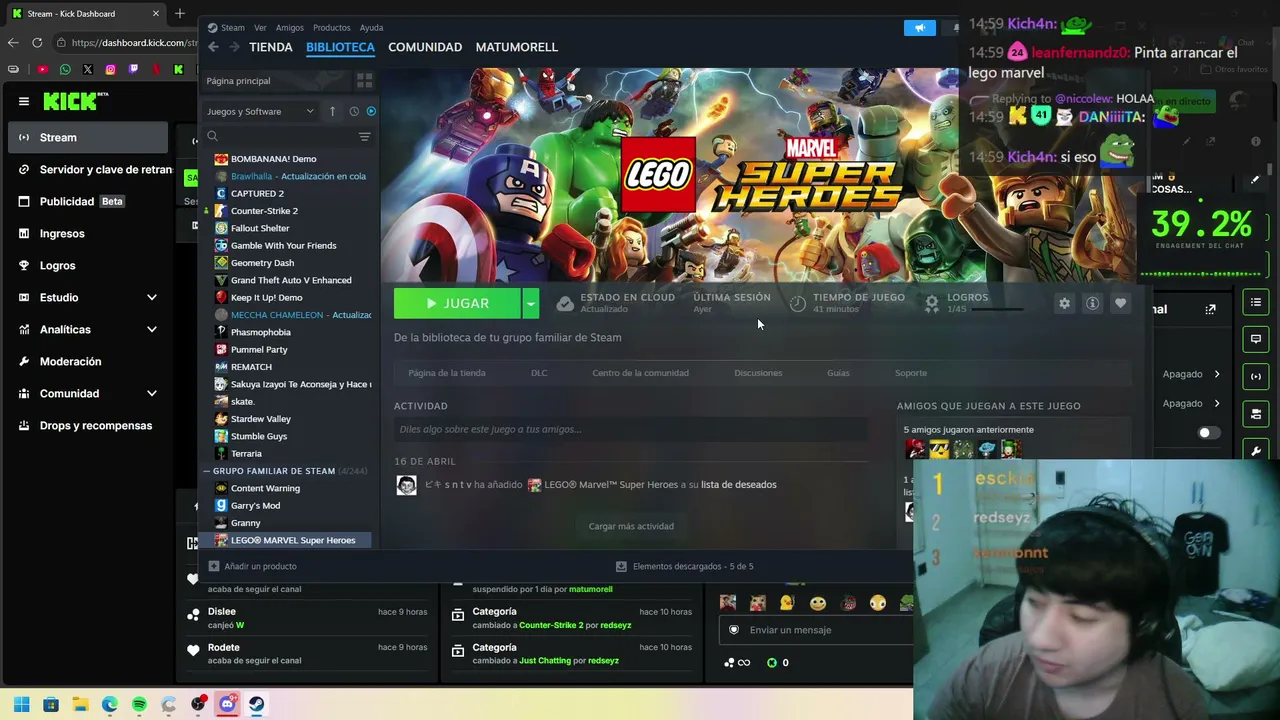Click Añadir un producto in Steam
Screen dimensions: 1280x720
click(252, 566)
